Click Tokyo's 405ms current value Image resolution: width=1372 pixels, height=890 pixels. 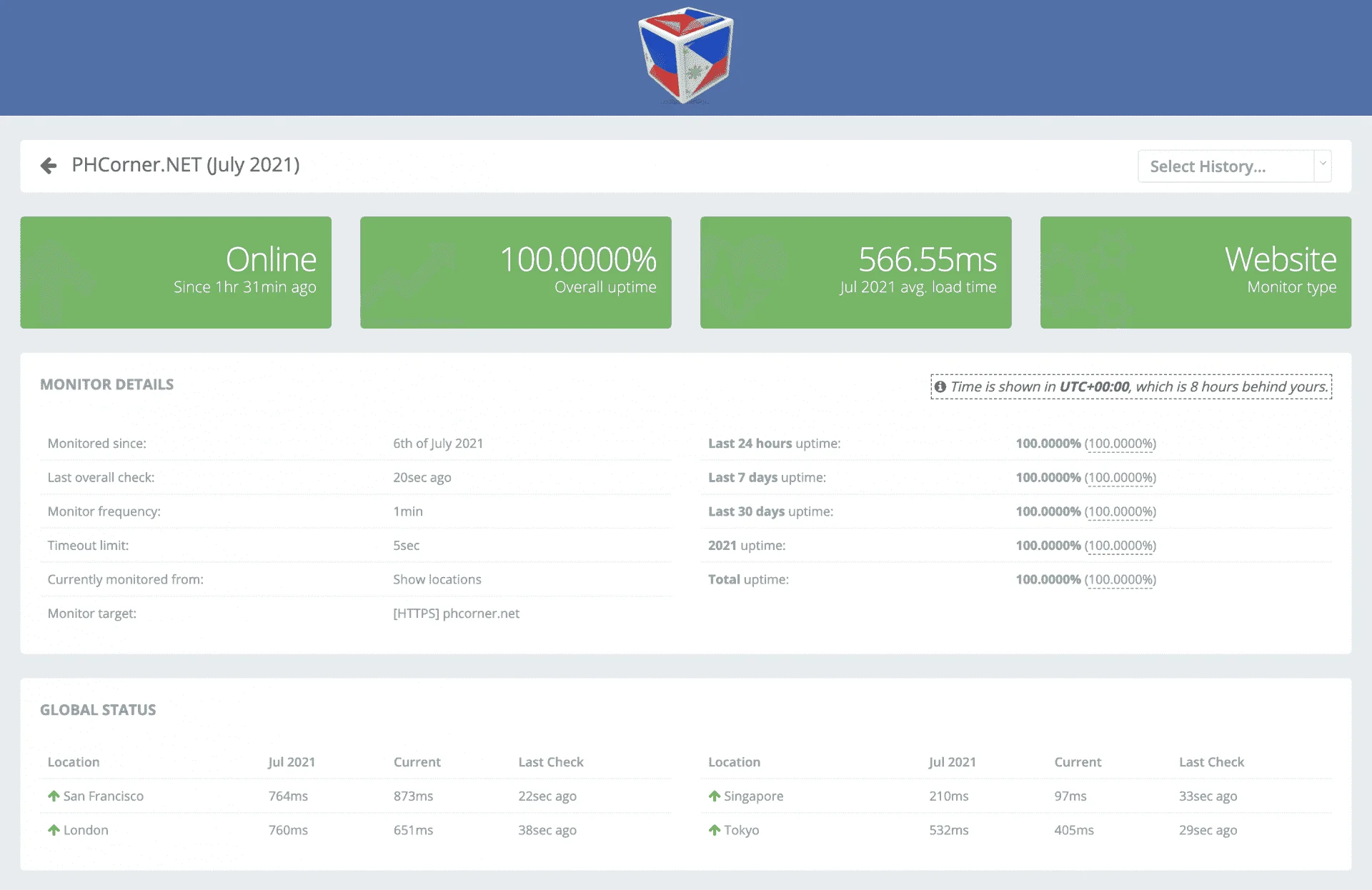tap(1074, 830)
